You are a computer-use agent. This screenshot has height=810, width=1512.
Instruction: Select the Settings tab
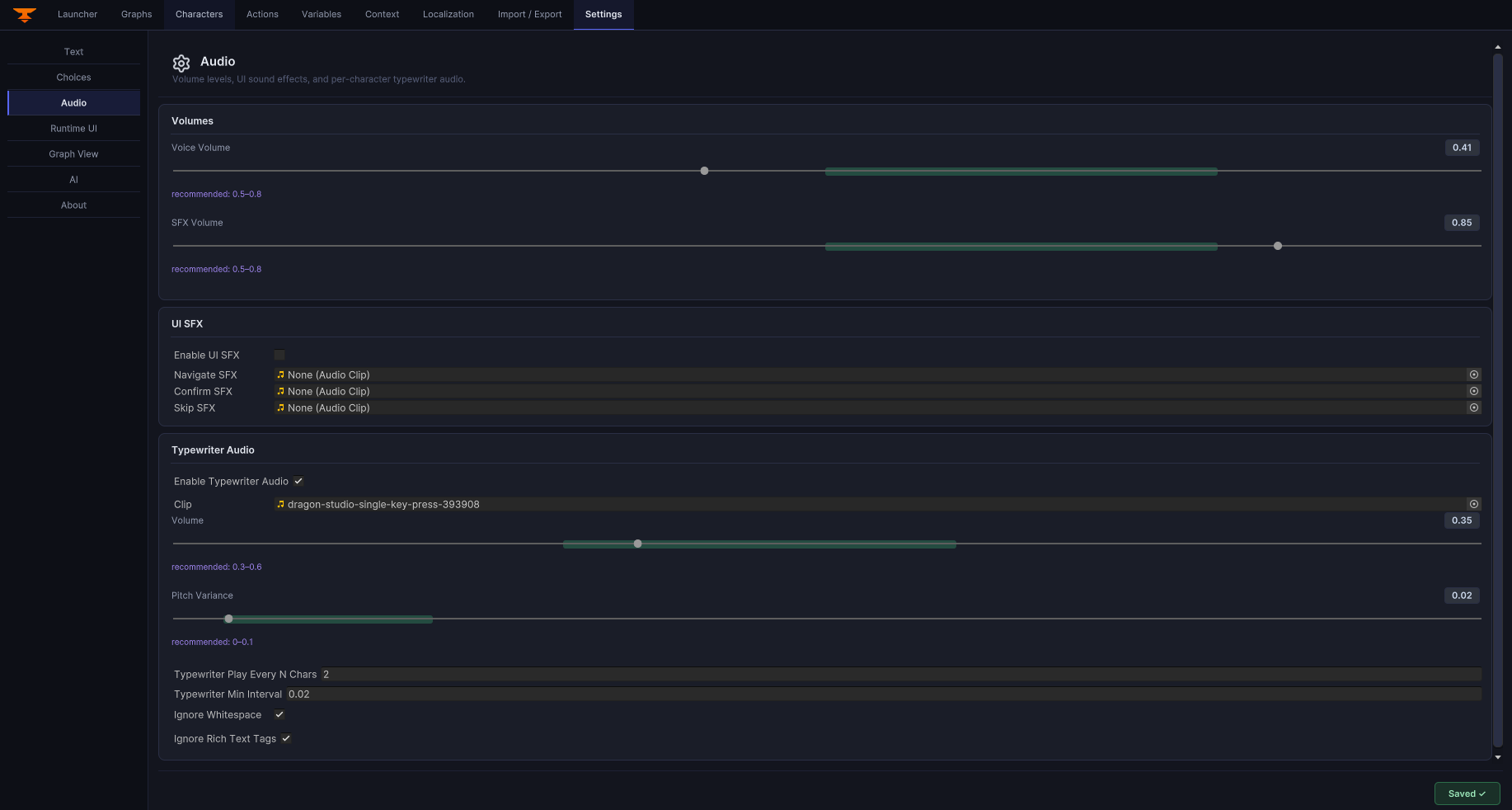pos(603,15)
